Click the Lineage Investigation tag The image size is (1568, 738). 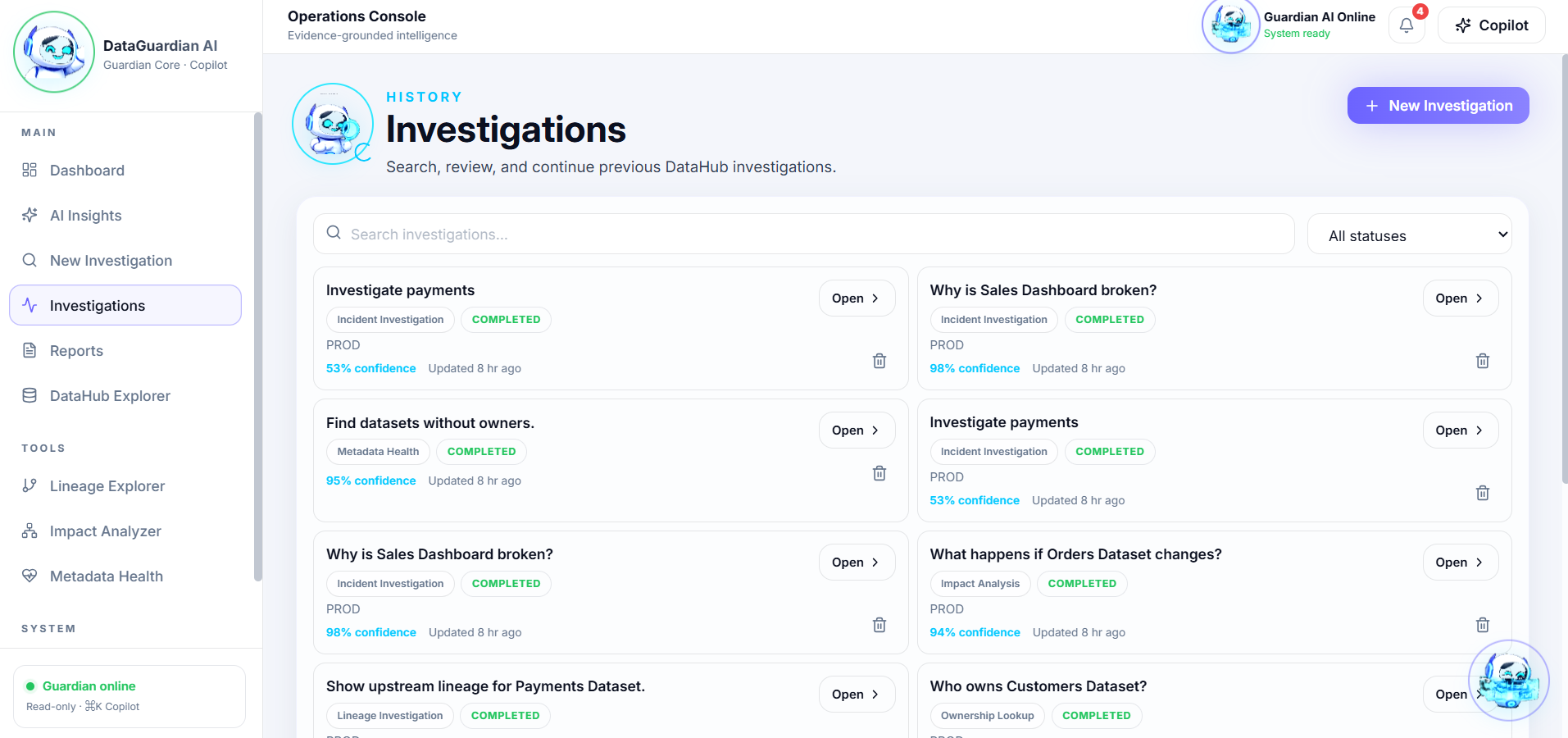390,716
